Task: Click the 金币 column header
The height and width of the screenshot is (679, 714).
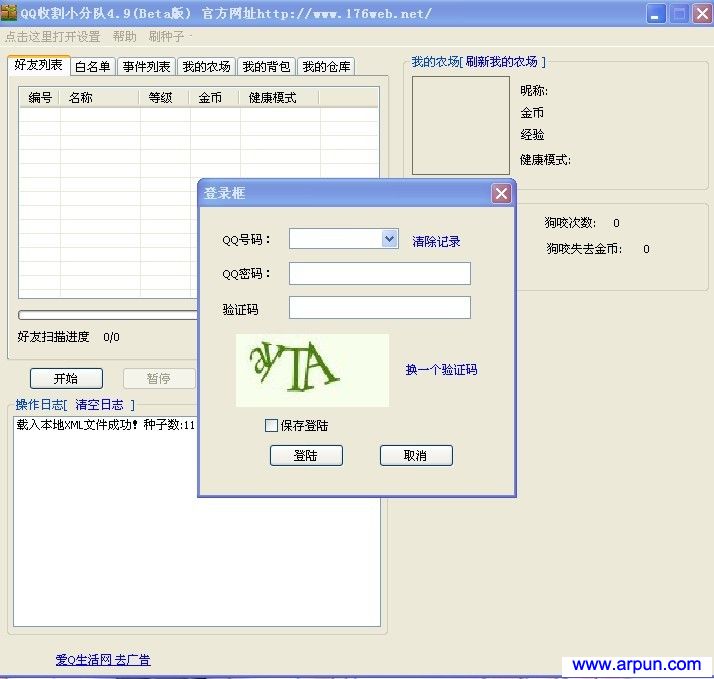Action: [x=214, y=97]
